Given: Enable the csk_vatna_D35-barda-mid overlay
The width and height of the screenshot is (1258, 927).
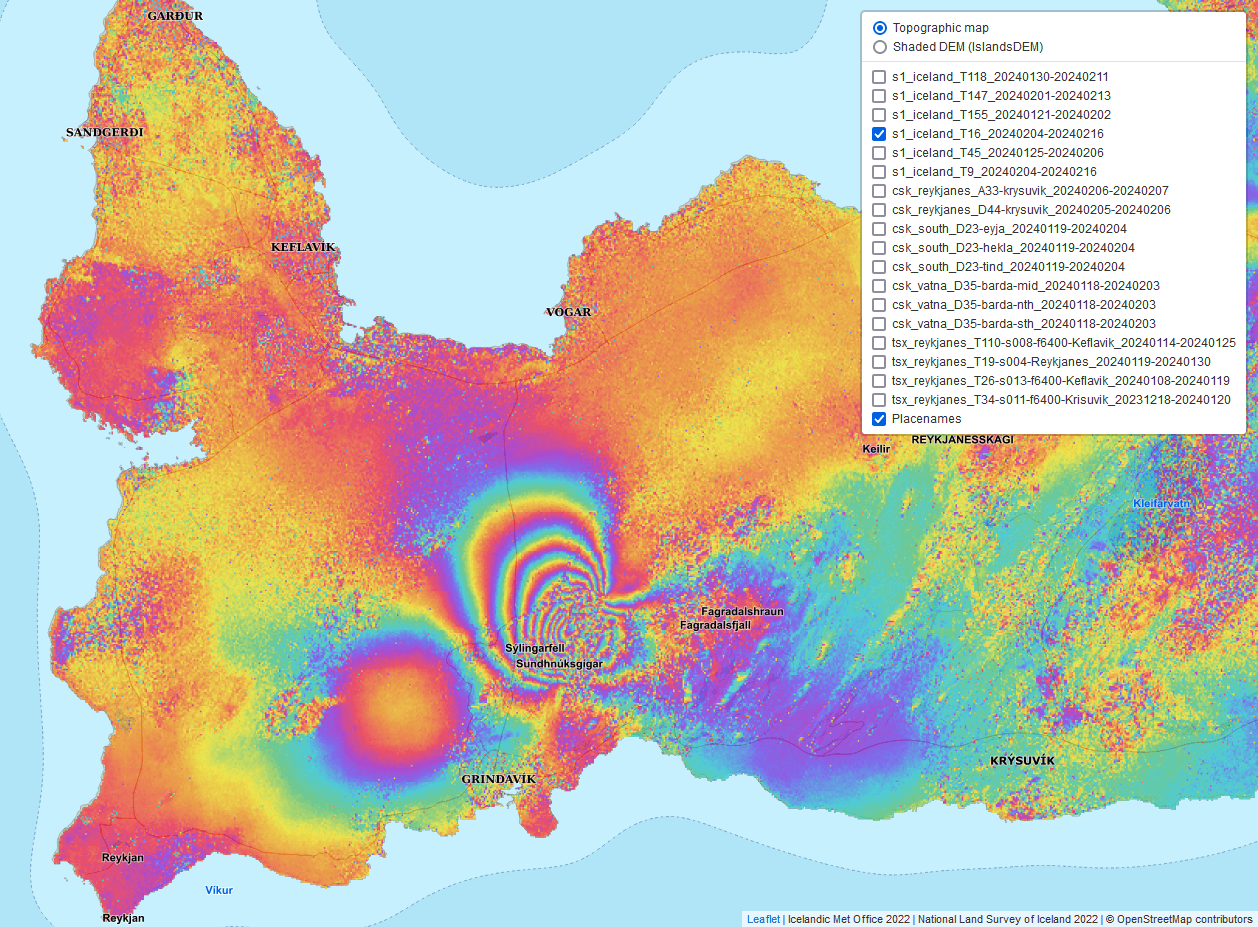Looking at the screenshot, I should pos(879,286).
